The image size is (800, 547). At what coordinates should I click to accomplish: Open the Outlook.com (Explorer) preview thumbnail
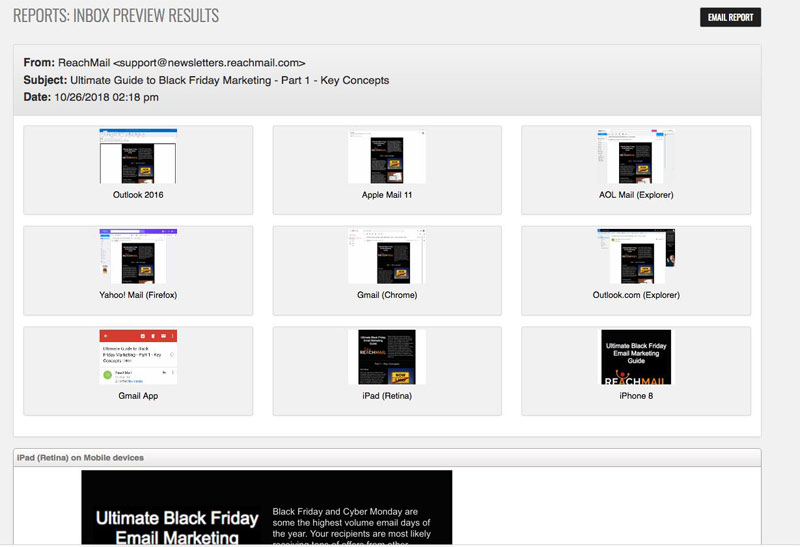636,256
